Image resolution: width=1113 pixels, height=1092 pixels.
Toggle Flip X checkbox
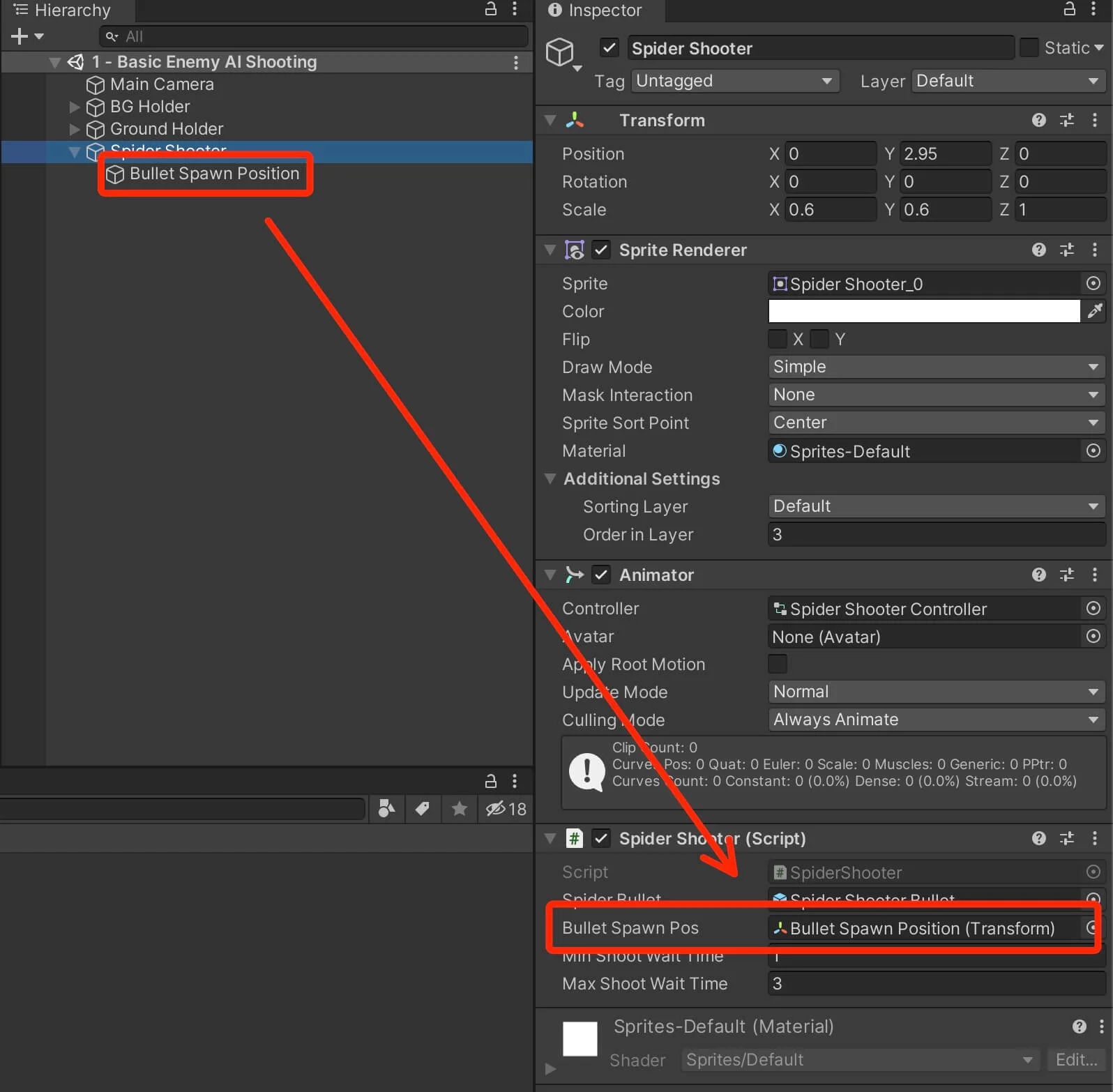tap(778, 339)
